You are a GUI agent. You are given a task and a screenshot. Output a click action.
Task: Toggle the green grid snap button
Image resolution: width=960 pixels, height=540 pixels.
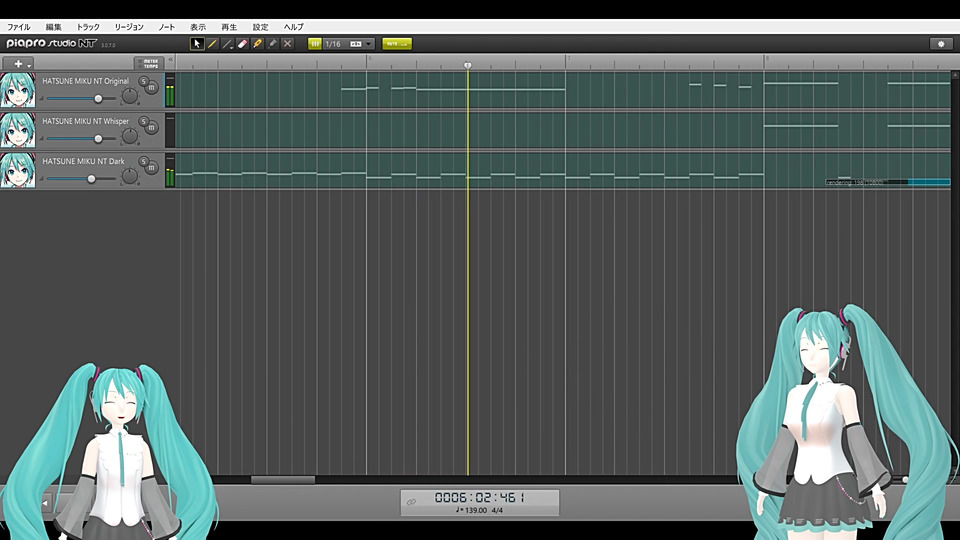315,44
